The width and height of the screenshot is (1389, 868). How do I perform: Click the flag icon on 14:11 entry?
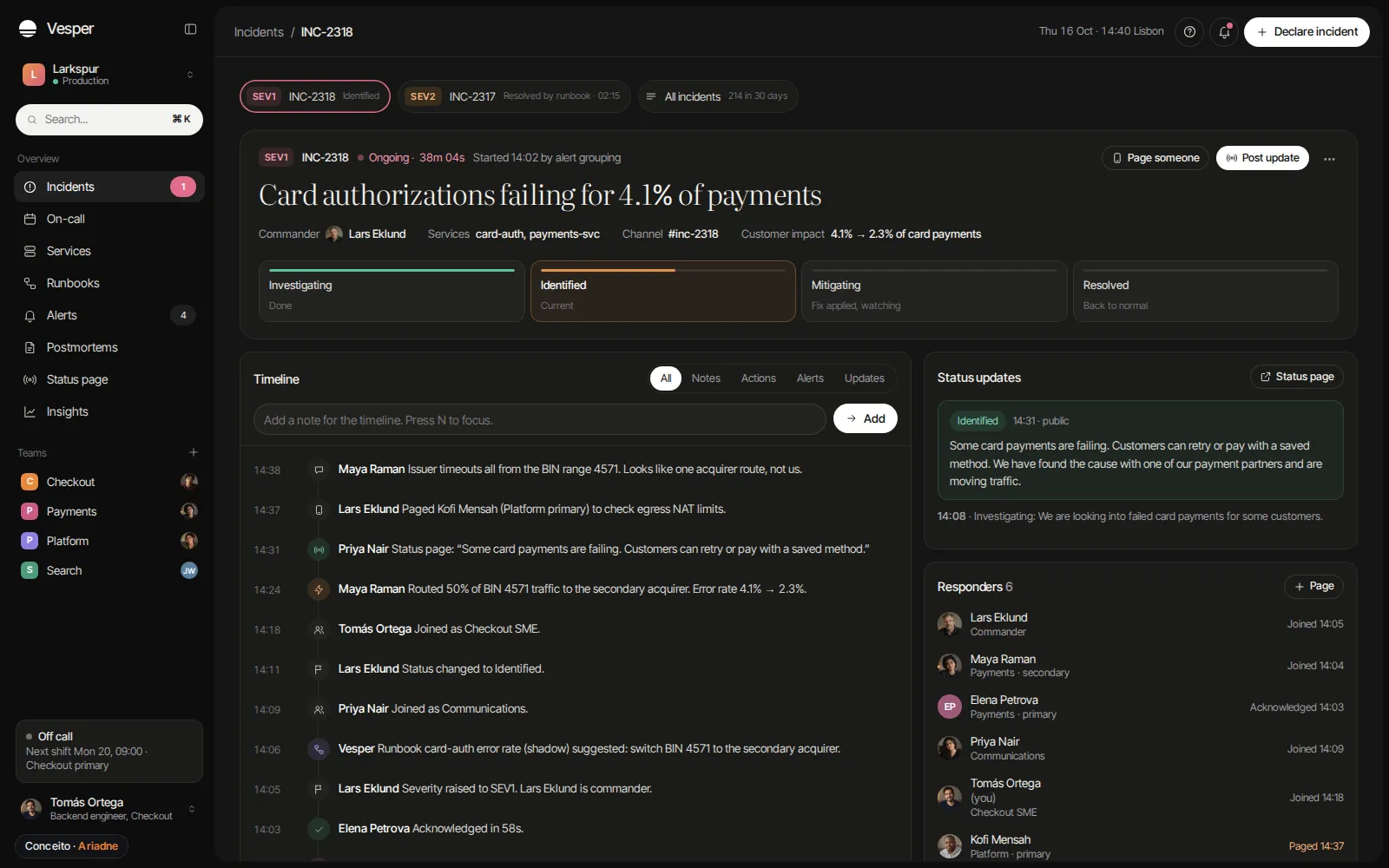click(x=319, y=669)
